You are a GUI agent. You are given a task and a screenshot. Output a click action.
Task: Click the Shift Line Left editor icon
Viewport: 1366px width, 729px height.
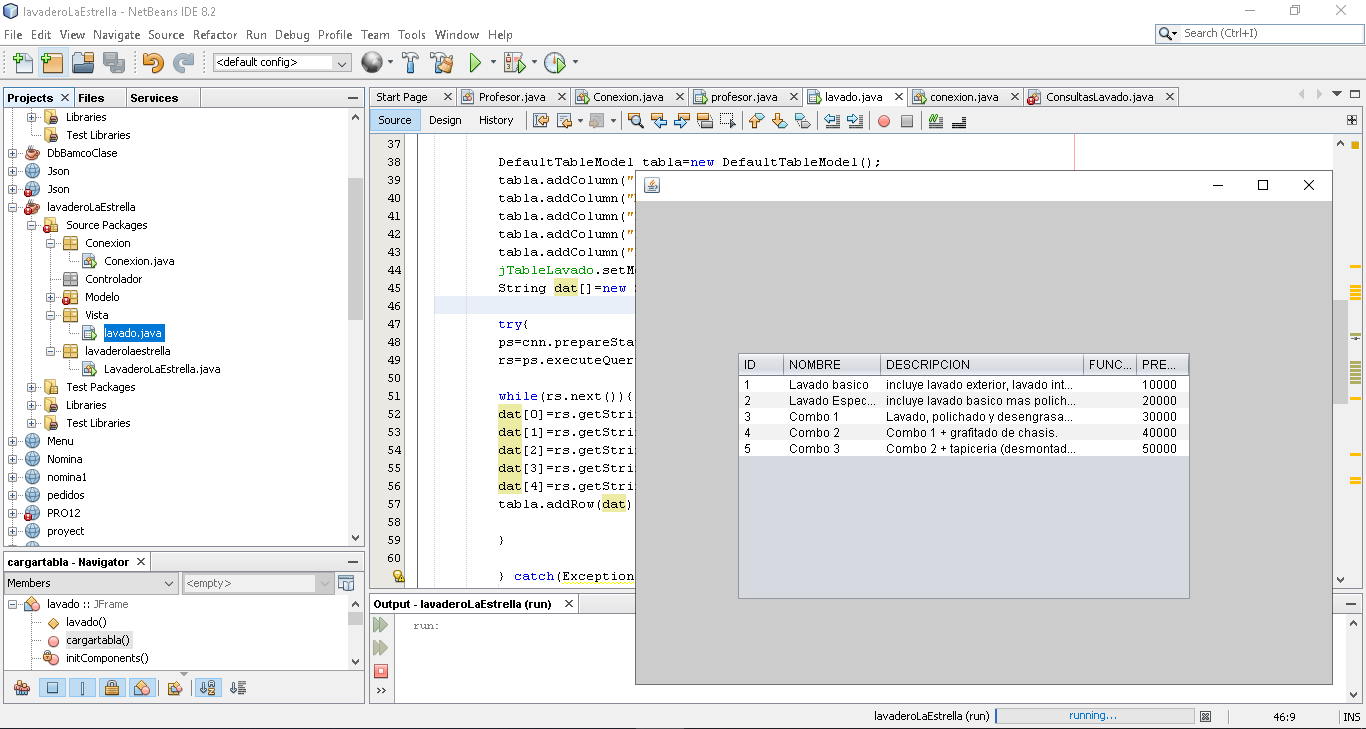tap(831, 121)
